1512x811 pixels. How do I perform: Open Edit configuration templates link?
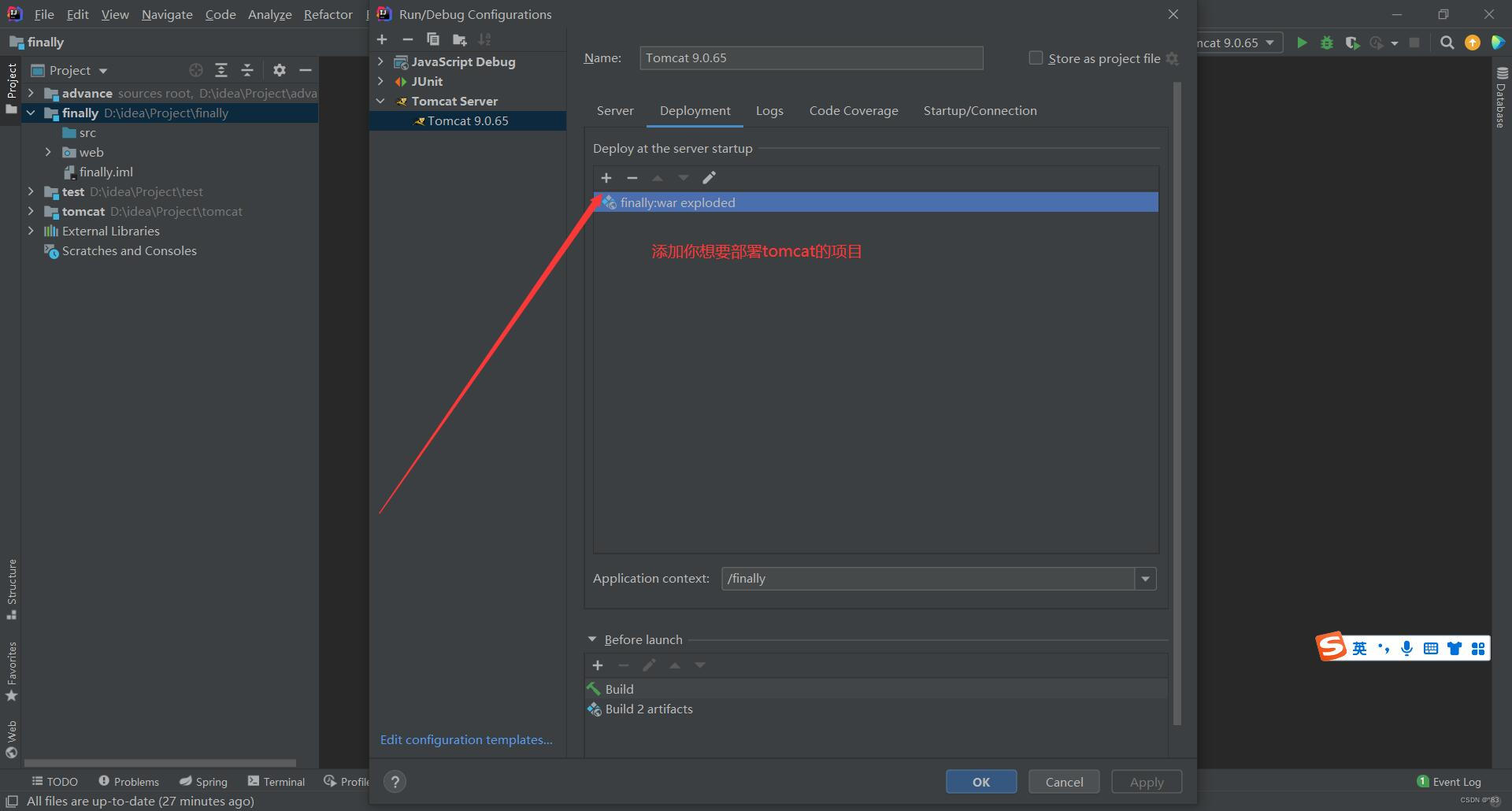point(466,740)
